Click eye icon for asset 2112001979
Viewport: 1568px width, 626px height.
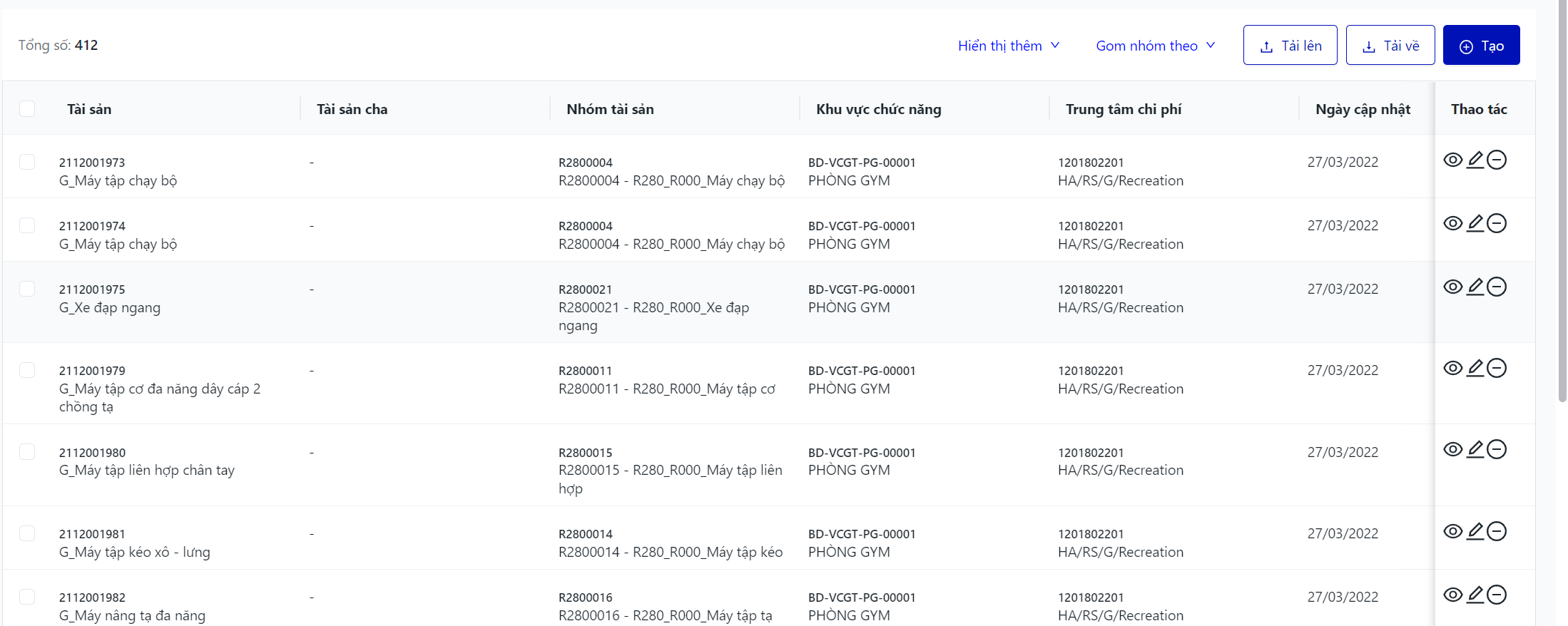1452,369
